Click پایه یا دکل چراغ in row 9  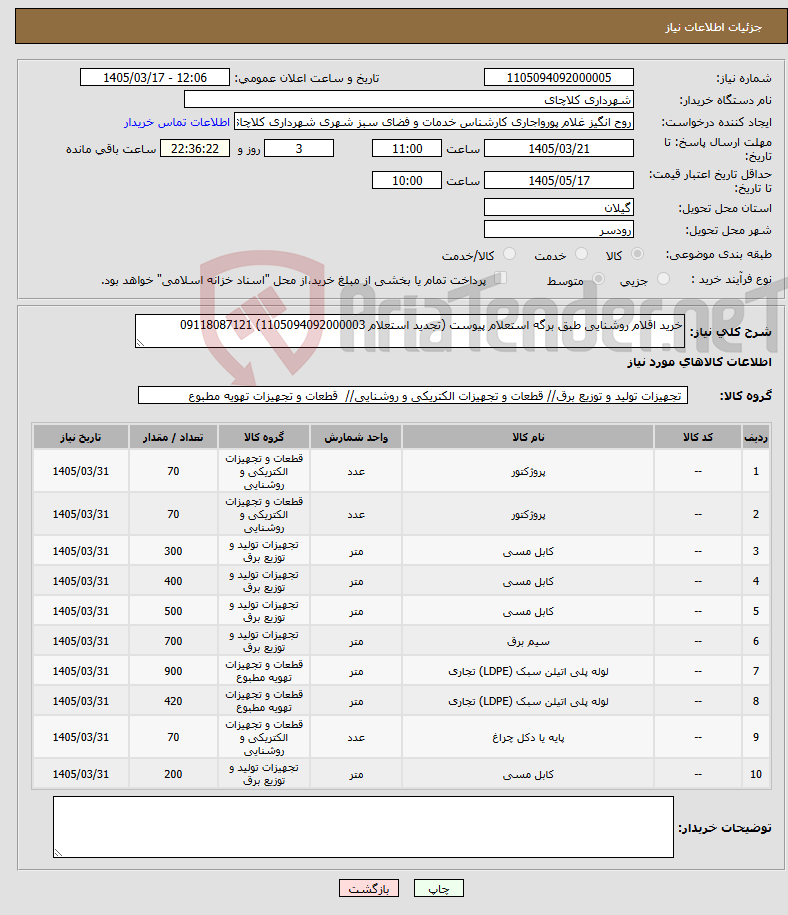[528, 738]
